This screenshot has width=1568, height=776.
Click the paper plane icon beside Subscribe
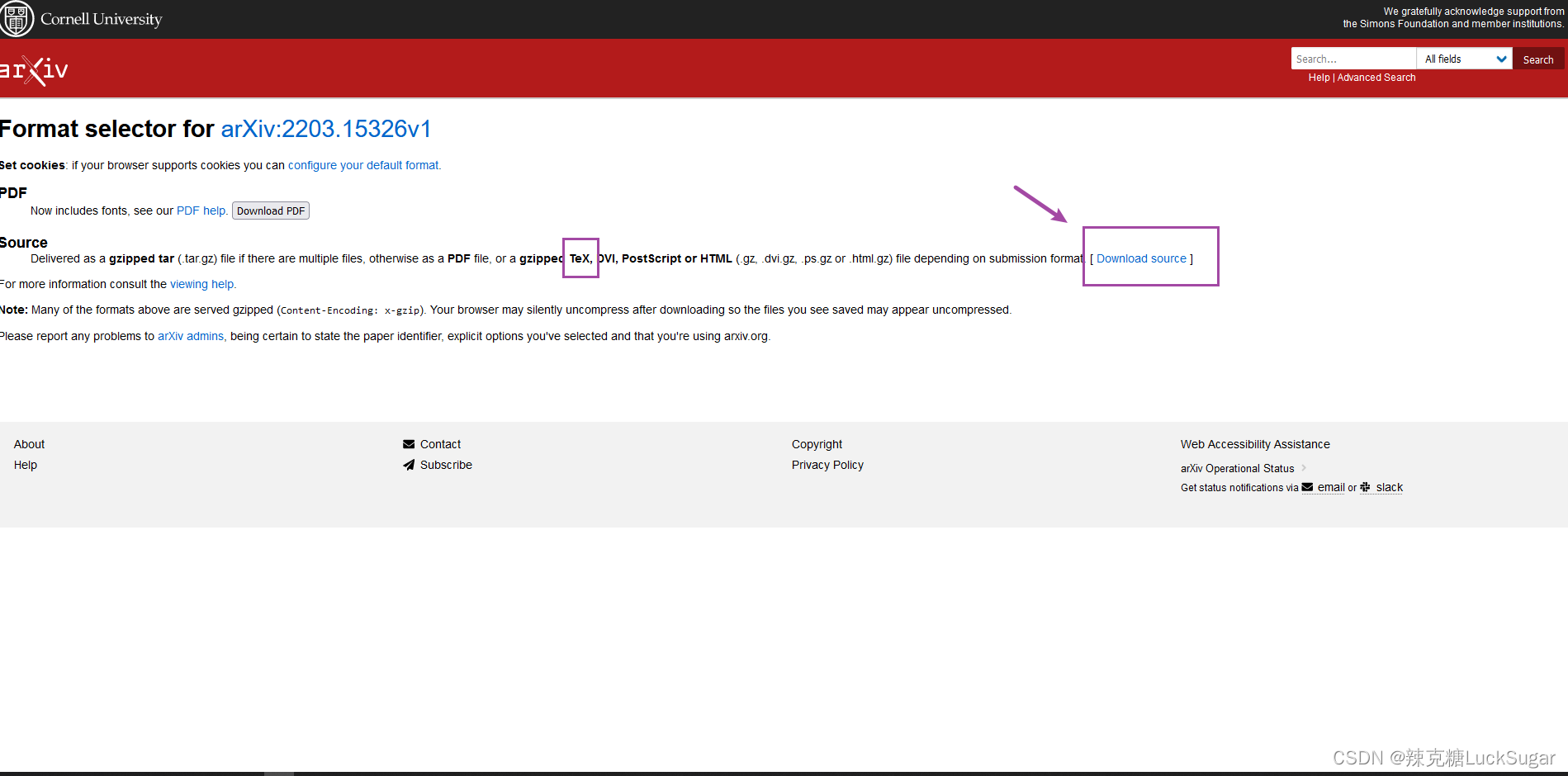pos(409,465)
